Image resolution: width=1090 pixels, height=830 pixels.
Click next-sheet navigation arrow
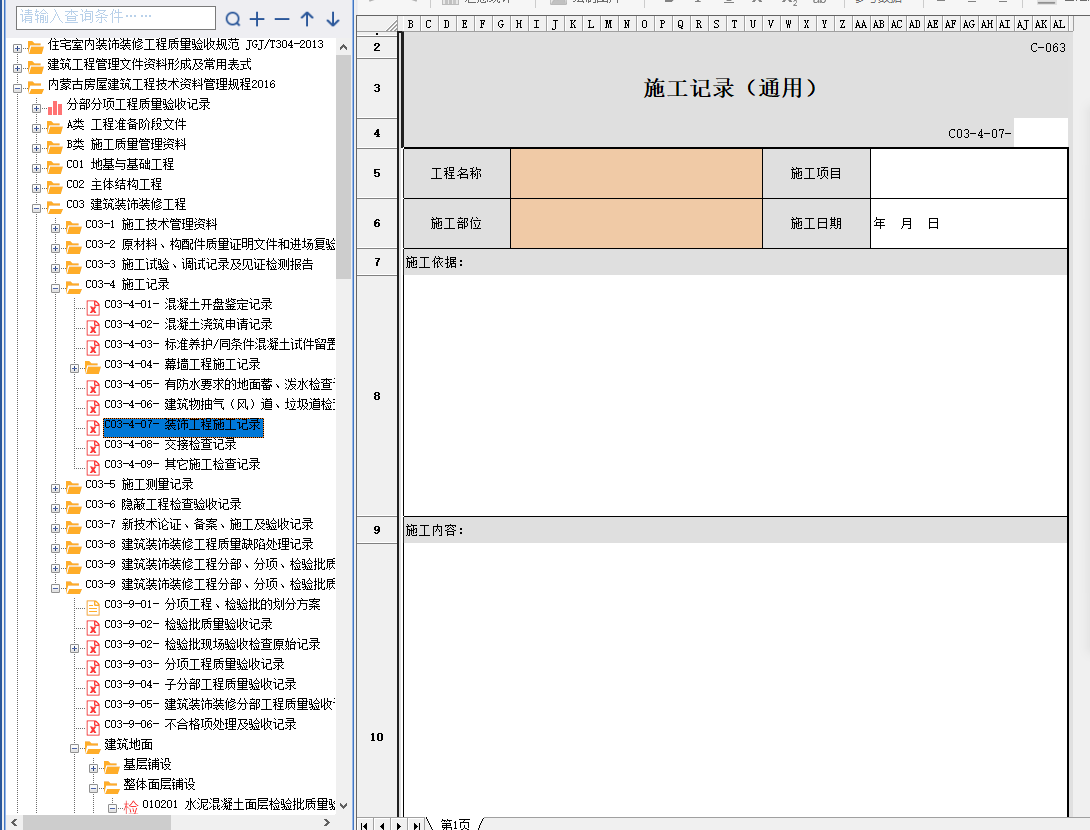(x=398, y=825)
